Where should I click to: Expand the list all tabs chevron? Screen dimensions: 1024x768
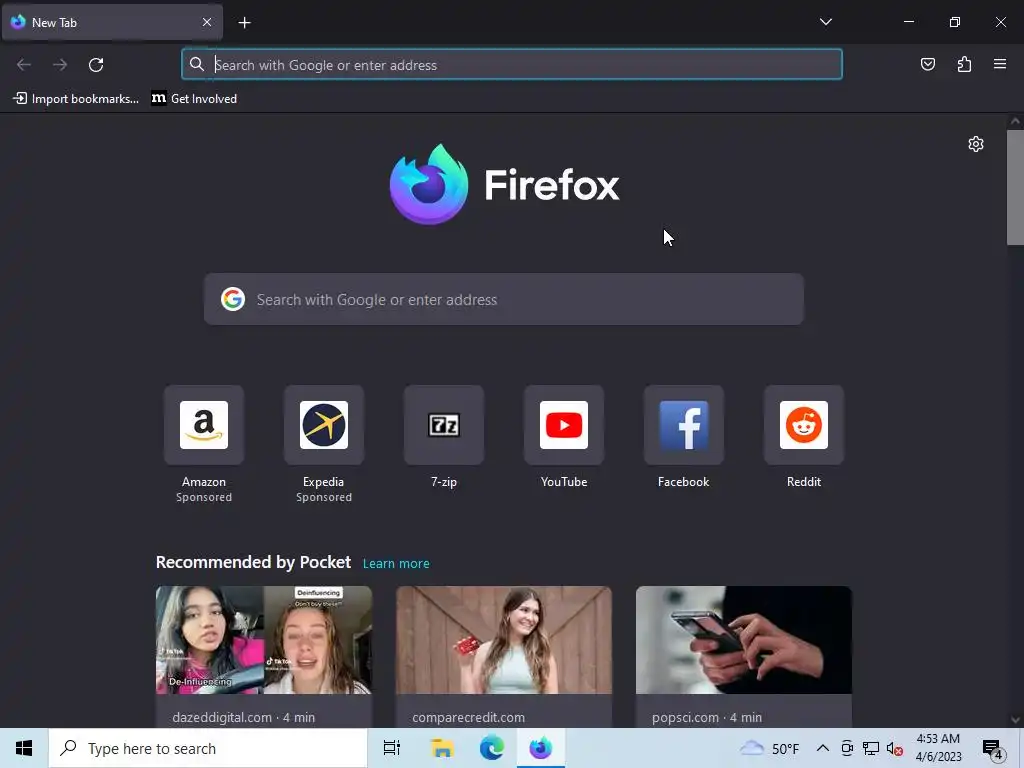pos(825,22)
